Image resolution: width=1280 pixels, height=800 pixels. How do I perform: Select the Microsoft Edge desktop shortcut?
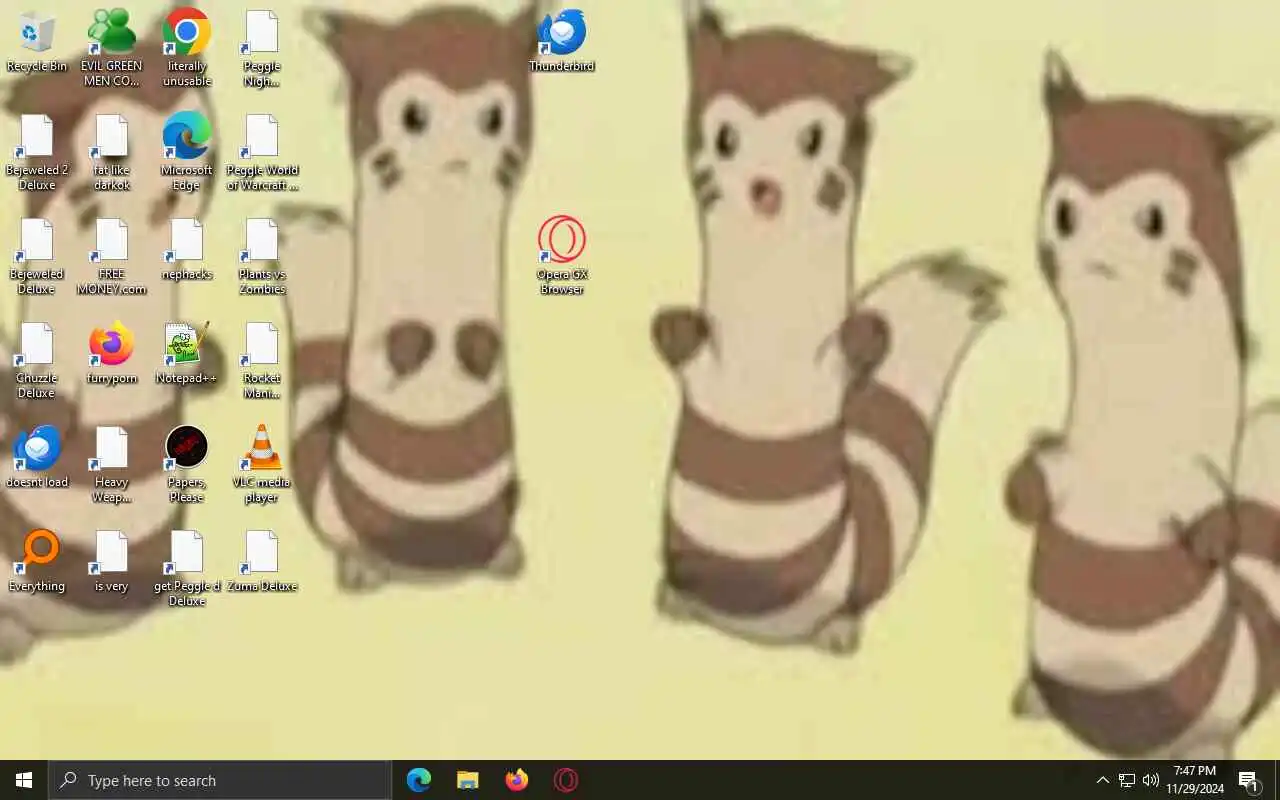tap(187, 152)
